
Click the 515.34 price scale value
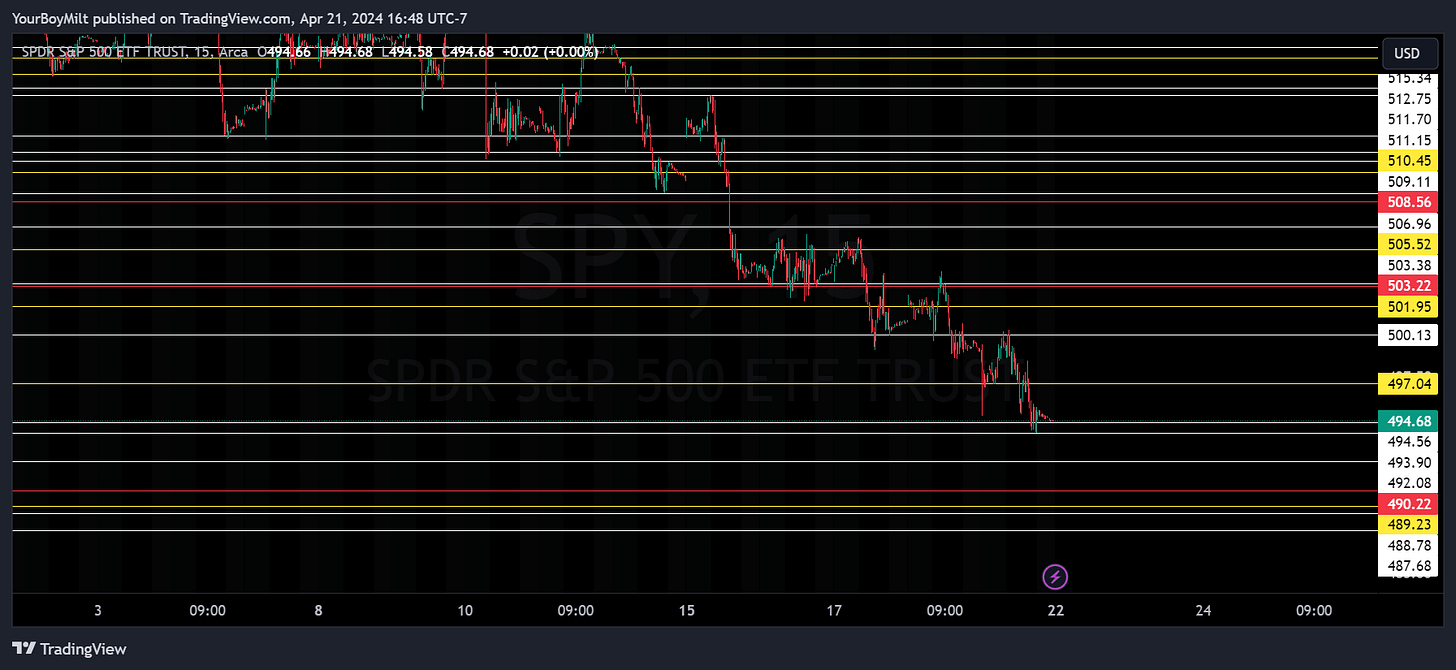point(1409,78)
